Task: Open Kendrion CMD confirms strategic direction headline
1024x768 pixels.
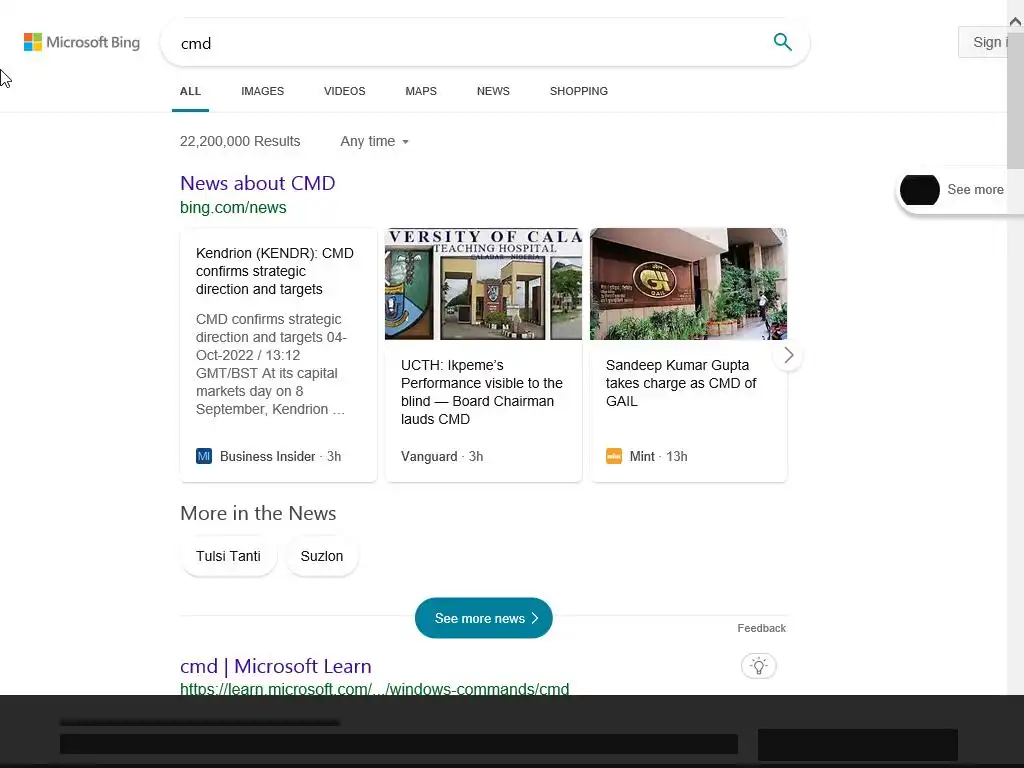Action: (275, 271)
